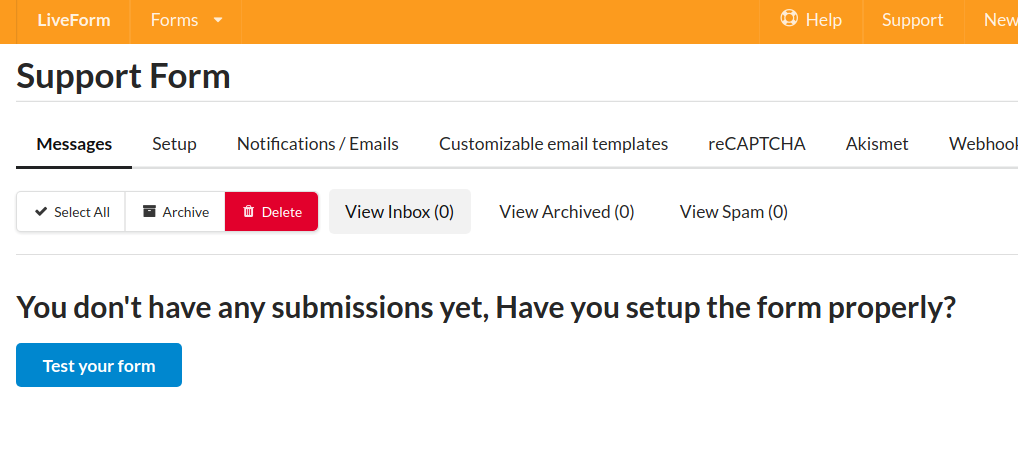
Task: Switch to the Setup tab
Action: pos(174,144)
